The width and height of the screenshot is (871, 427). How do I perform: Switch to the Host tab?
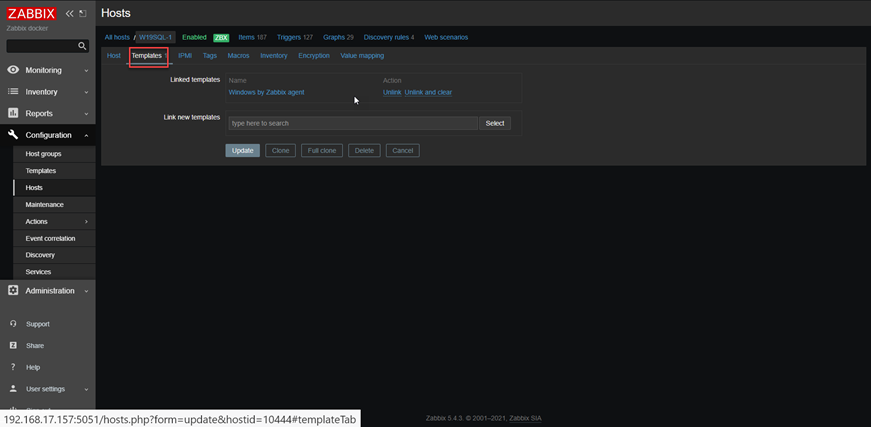(114, 56)
